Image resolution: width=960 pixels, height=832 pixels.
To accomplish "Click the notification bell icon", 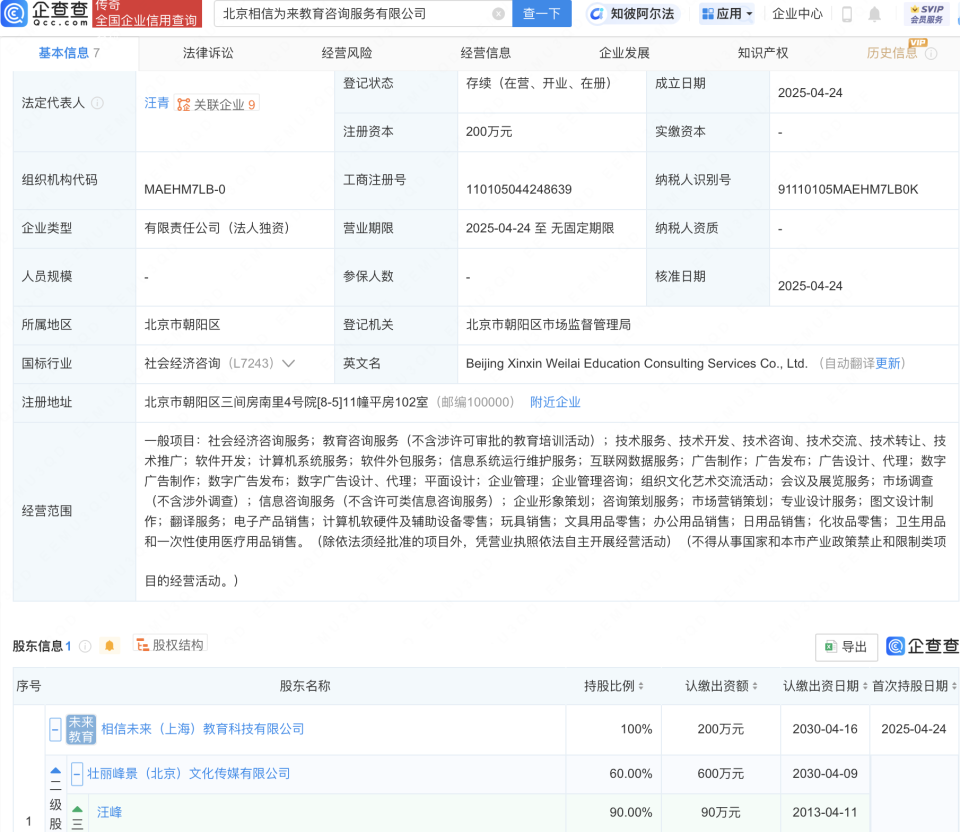I will click(x=875, y=14).
